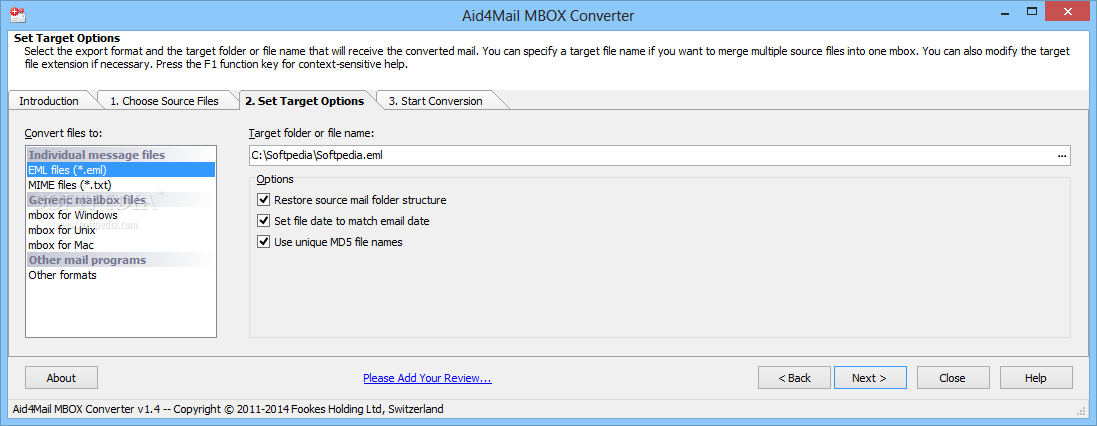This screenshot has width=1097, height=426.
Task: Click the Generic mailbox files header
Action: click(120, 200)
